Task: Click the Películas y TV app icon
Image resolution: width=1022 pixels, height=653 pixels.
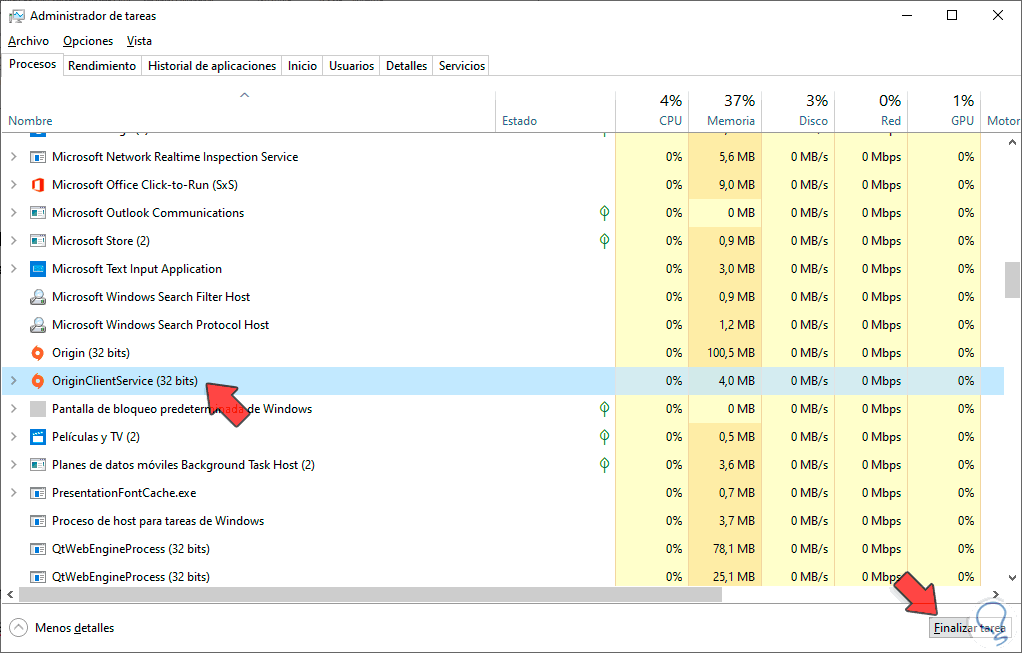Action: click(x=38, y=437)
